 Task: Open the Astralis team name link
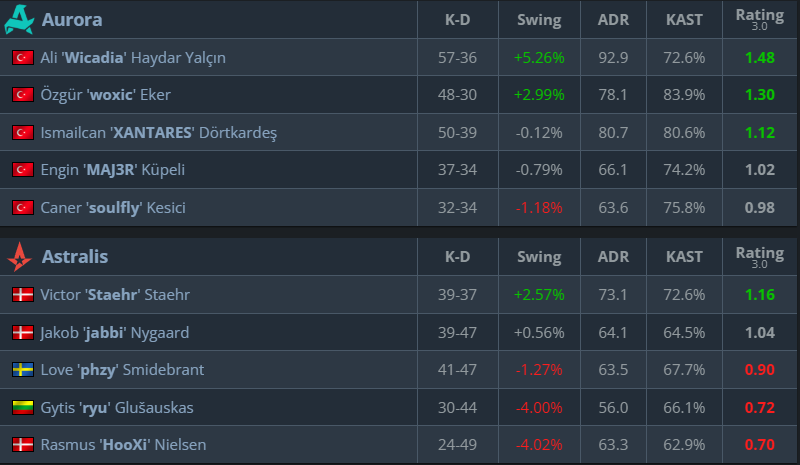click(x=75, y=257)
